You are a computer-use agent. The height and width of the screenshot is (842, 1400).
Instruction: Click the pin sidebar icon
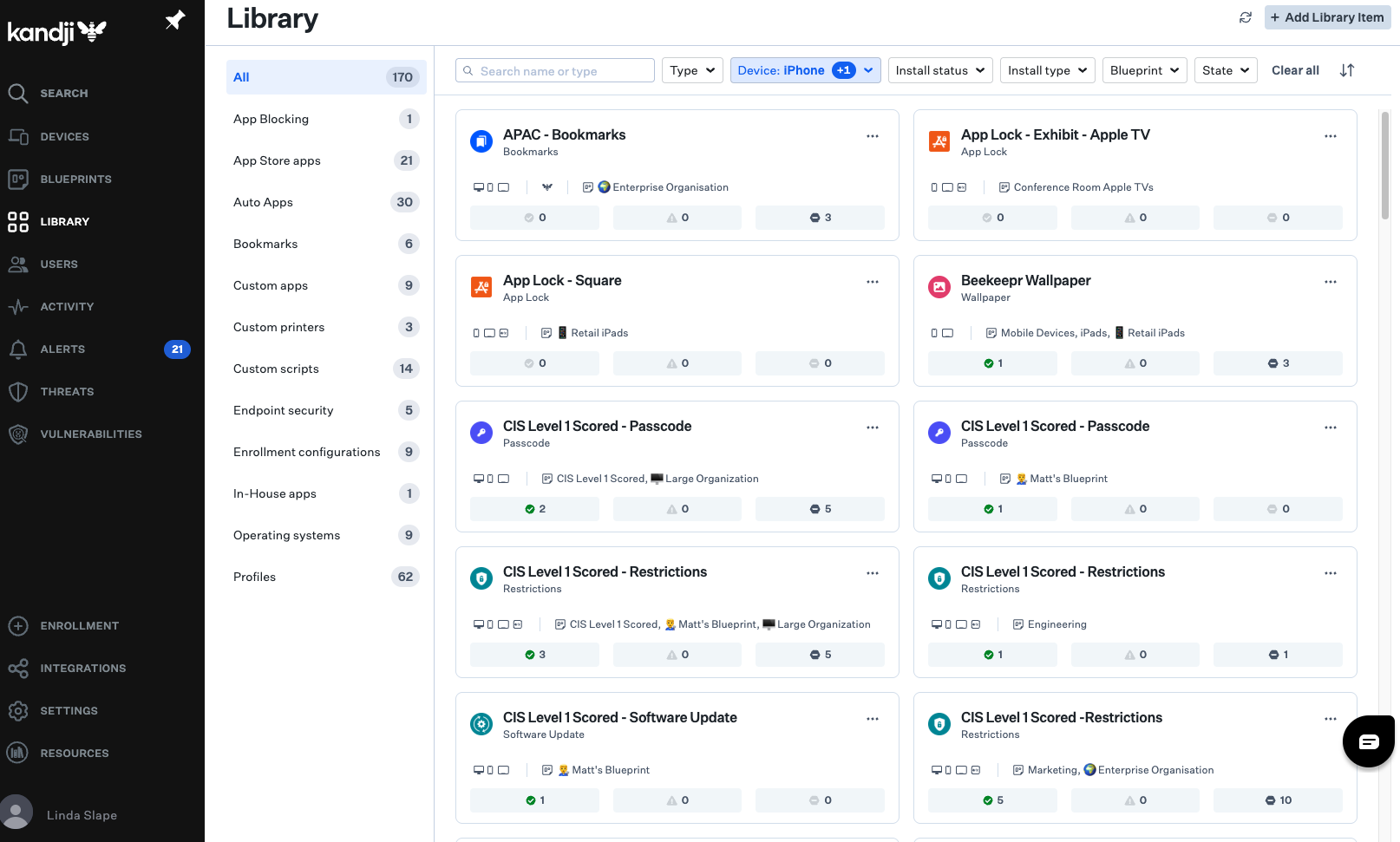pyautogui.click(x=175, y=20)
